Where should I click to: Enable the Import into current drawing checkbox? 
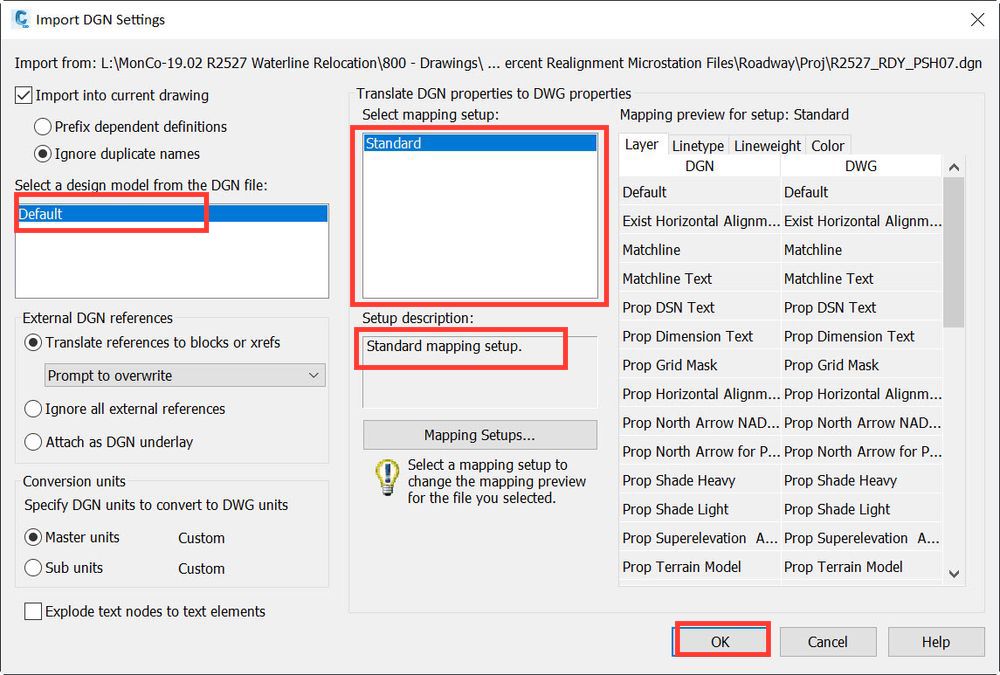(x=21, y=95)
